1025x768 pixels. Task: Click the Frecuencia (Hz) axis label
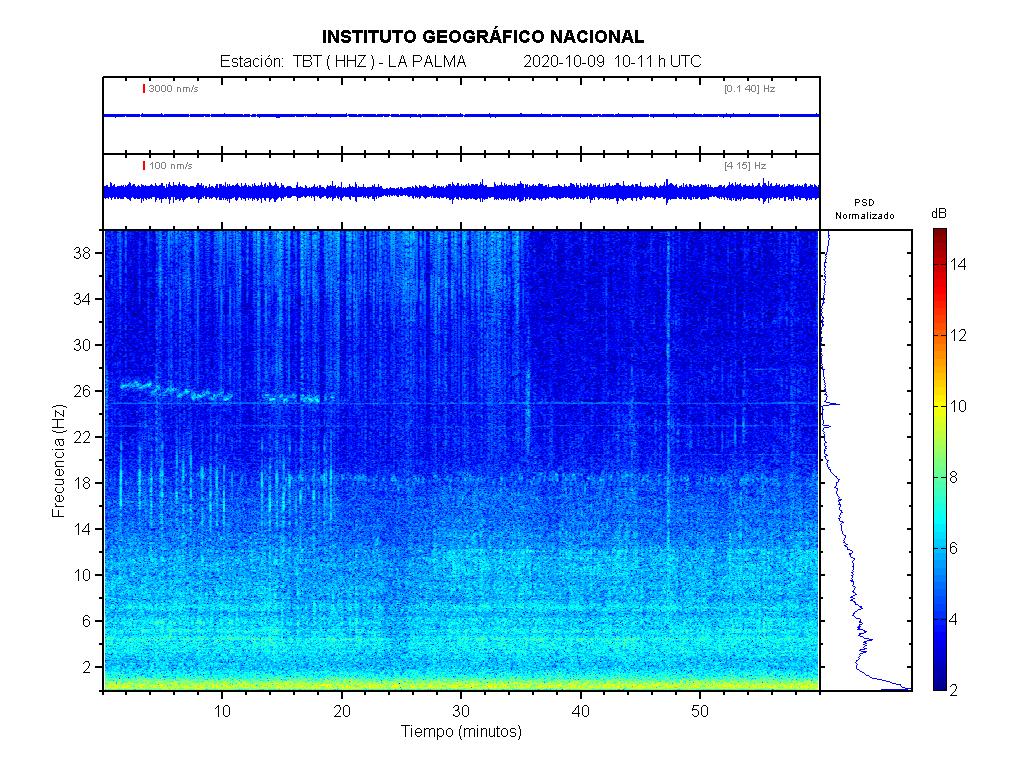[58, 460]
